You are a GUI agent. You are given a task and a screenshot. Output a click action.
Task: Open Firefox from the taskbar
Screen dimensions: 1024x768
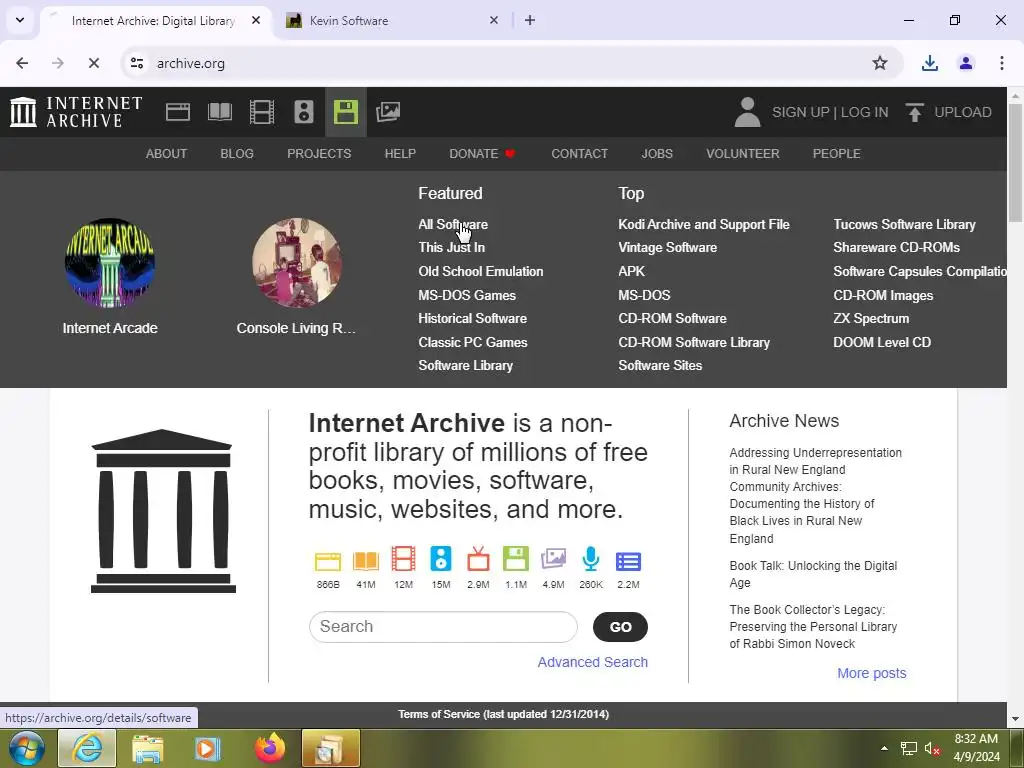pos(270,748)
